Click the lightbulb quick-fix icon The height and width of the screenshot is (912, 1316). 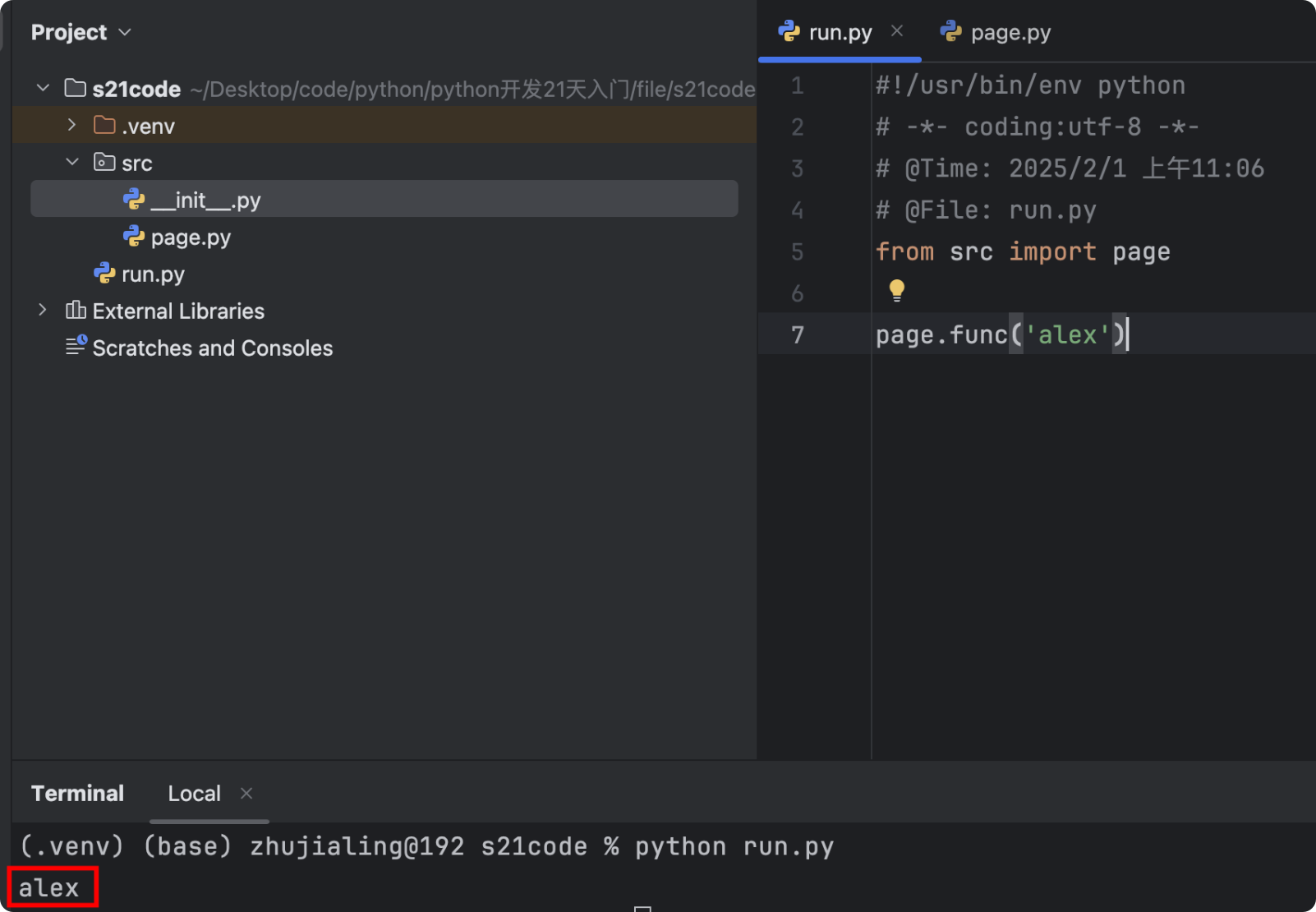point(896,290)
